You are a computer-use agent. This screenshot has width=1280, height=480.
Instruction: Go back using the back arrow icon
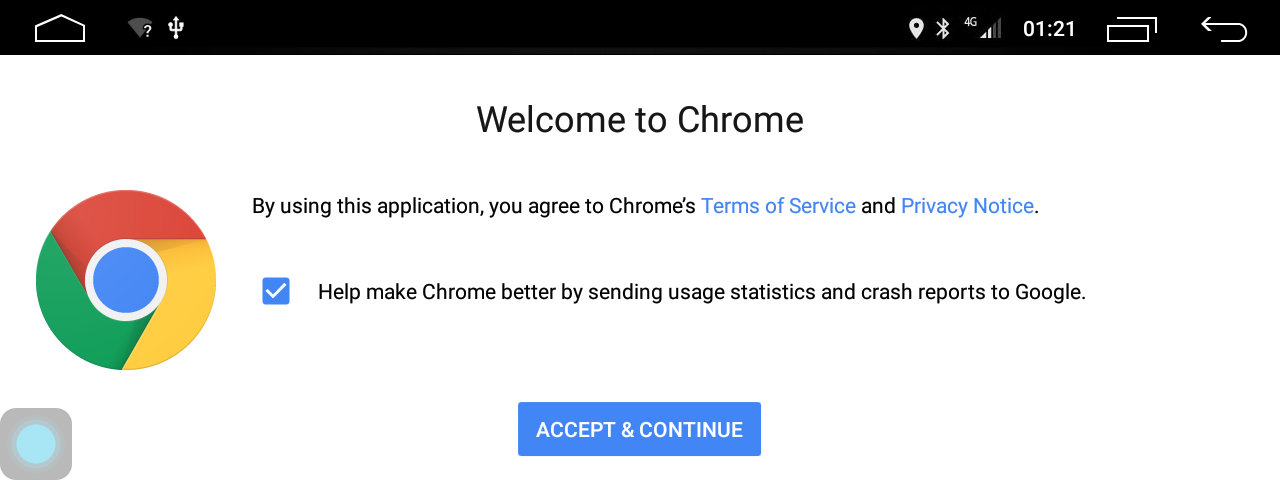click(1224, 29)
